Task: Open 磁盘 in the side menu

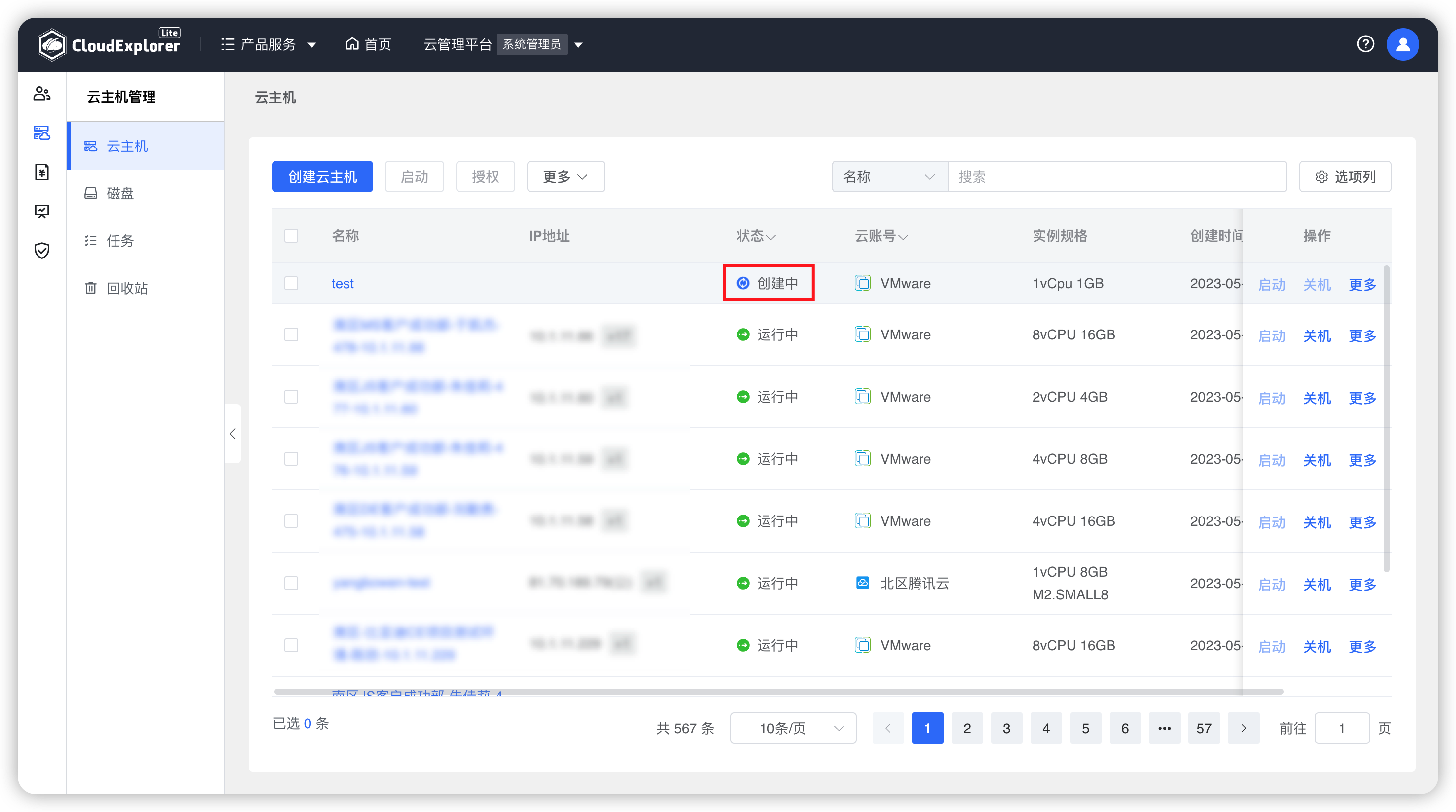Action: 146,193
